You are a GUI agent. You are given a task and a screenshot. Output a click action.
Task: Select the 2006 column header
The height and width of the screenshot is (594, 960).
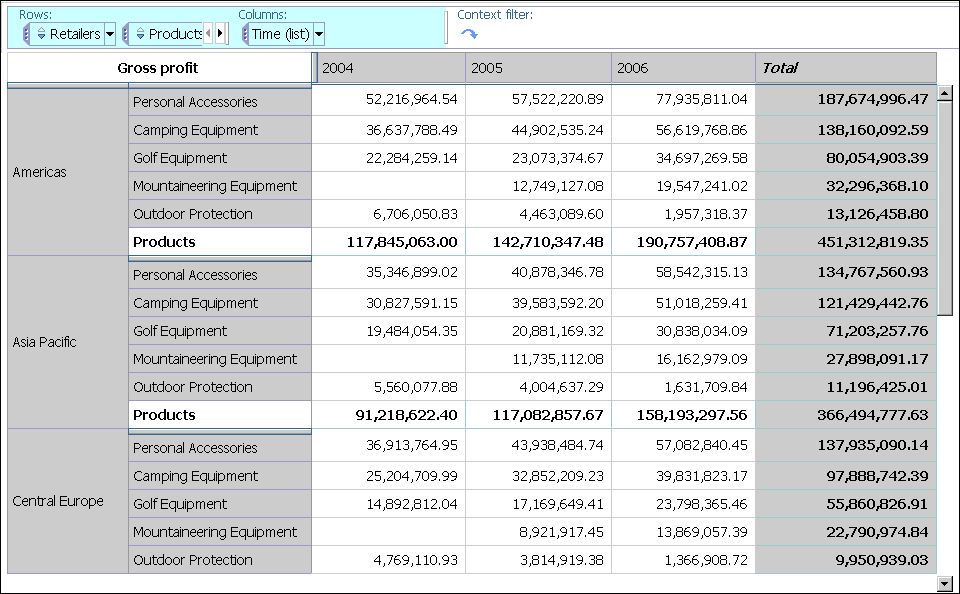point(683,68)
